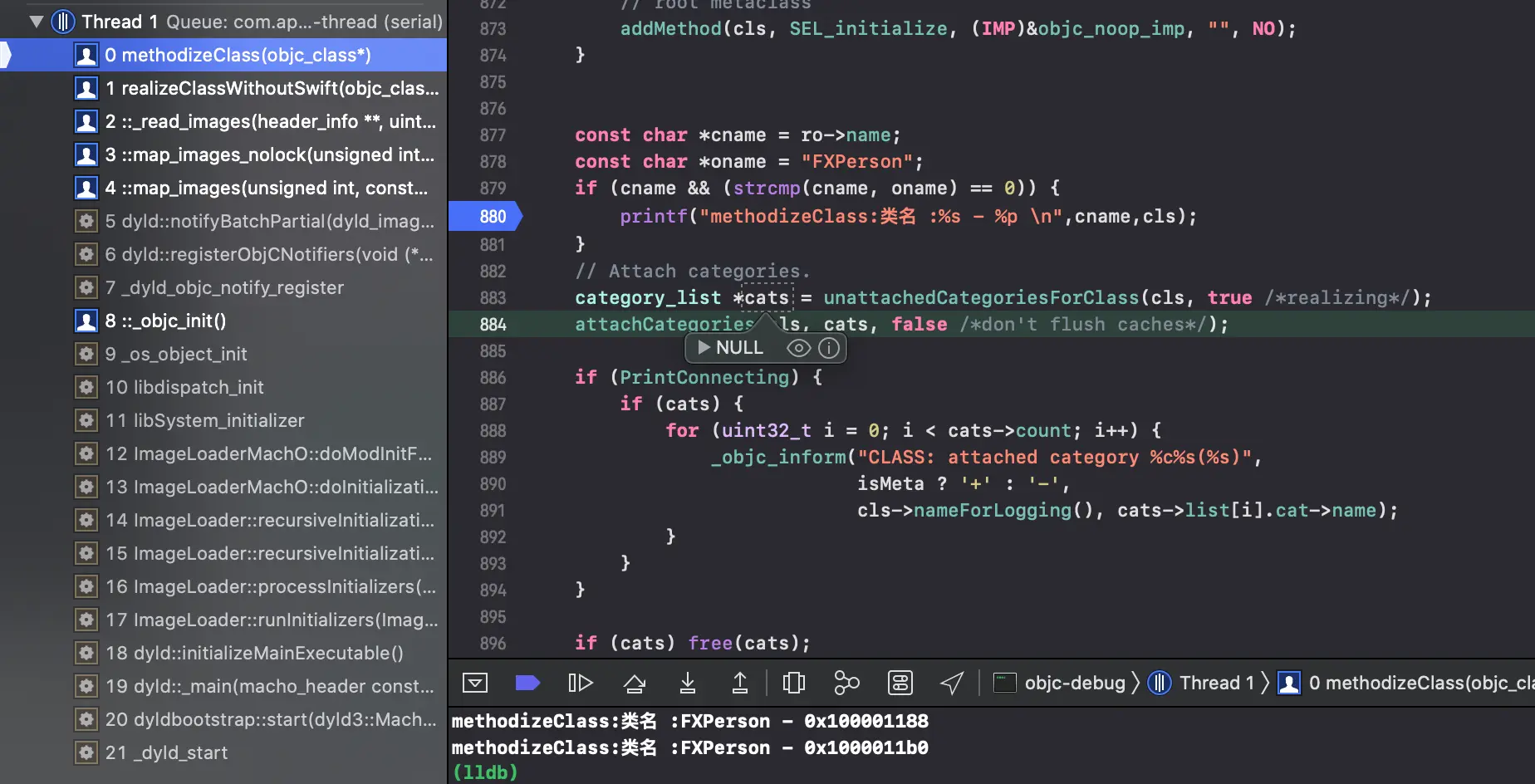Select stack frame 0 methodizeClass

[x=223, y=55]
